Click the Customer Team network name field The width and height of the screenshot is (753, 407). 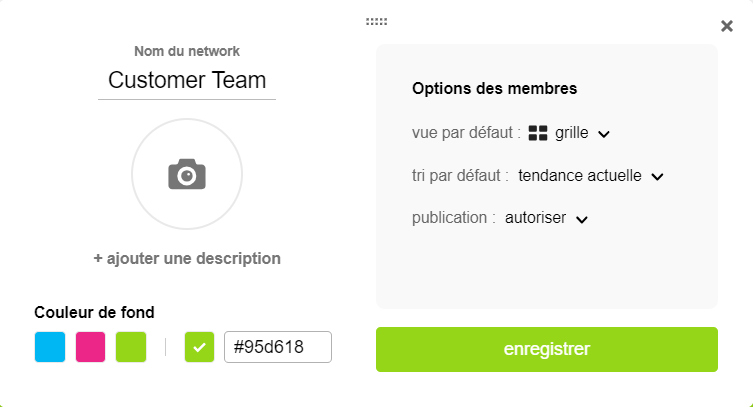(187, 80)
